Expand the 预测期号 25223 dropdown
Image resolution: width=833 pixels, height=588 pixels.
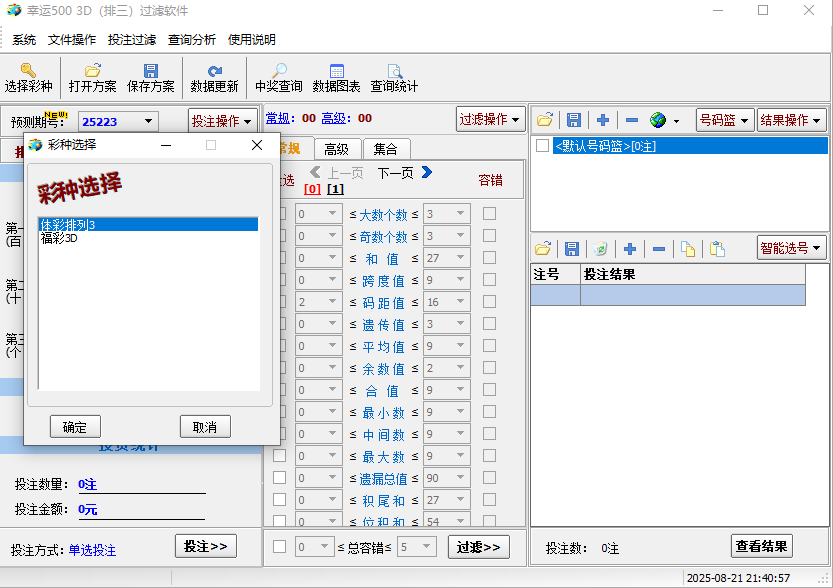click(149, 121)
